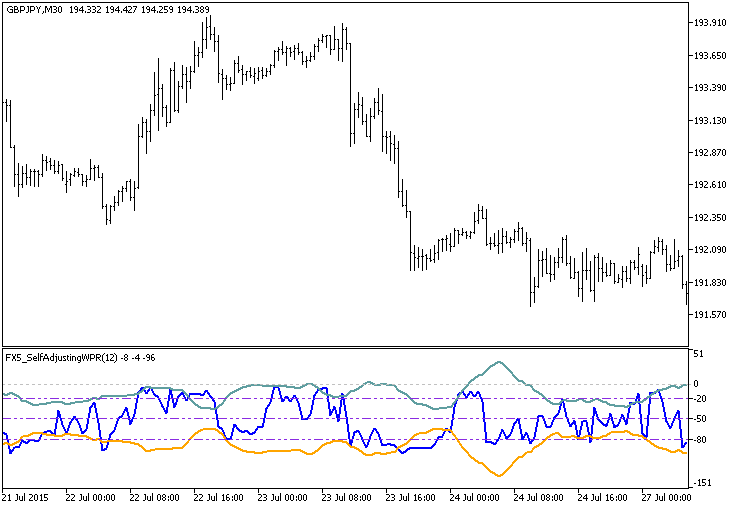Click the FX5_SelfAdjustingWPR(12) indicator label
The image size is (740, 508).
coord(61,358)
